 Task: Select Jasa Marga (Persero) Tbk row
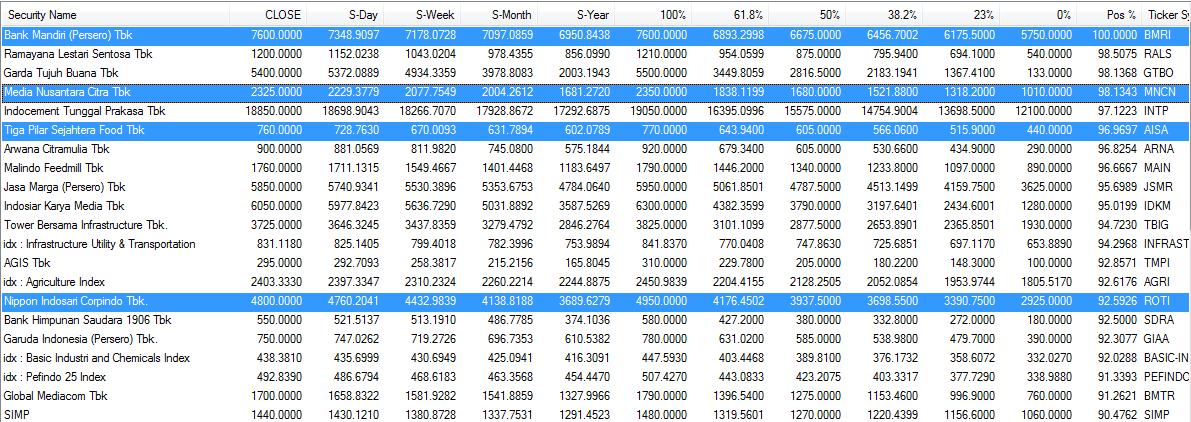[x=596, y=187]
